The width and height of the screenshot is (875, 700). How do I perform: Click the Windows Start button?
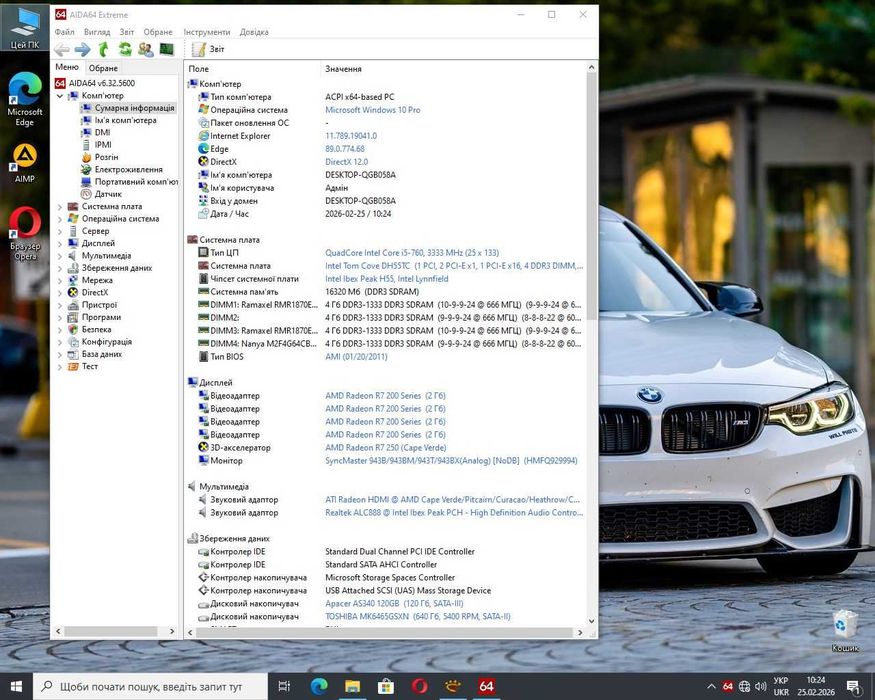pos(16,686)
